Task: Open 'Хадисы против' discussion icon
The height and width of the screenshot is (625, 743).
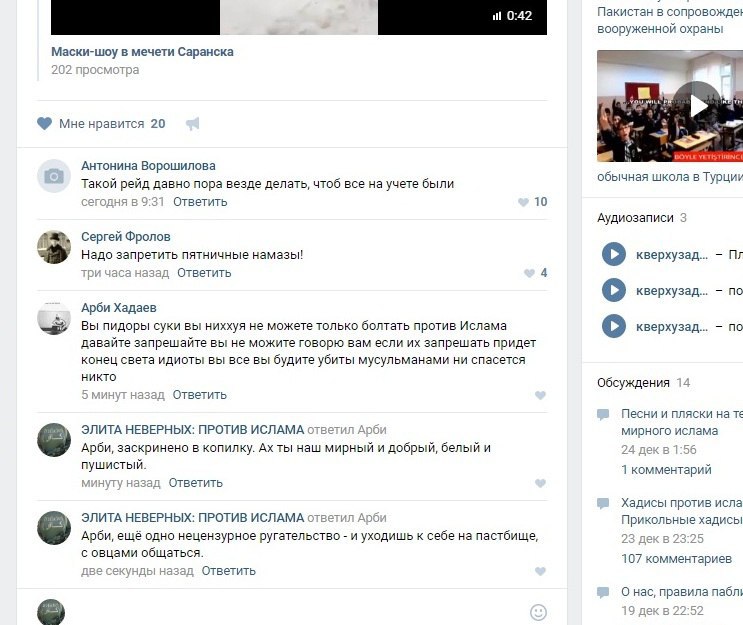Action: 603,503
